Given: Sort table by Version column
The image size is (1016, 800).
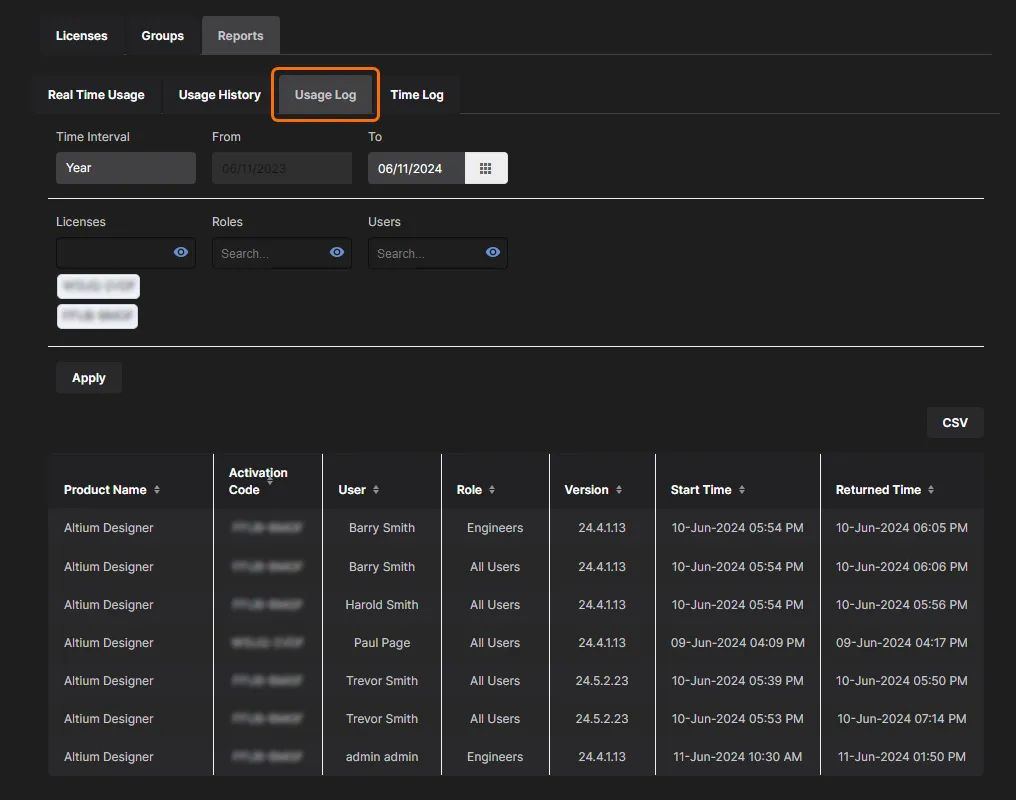Looking at the screenshot, I should [619, 490].
